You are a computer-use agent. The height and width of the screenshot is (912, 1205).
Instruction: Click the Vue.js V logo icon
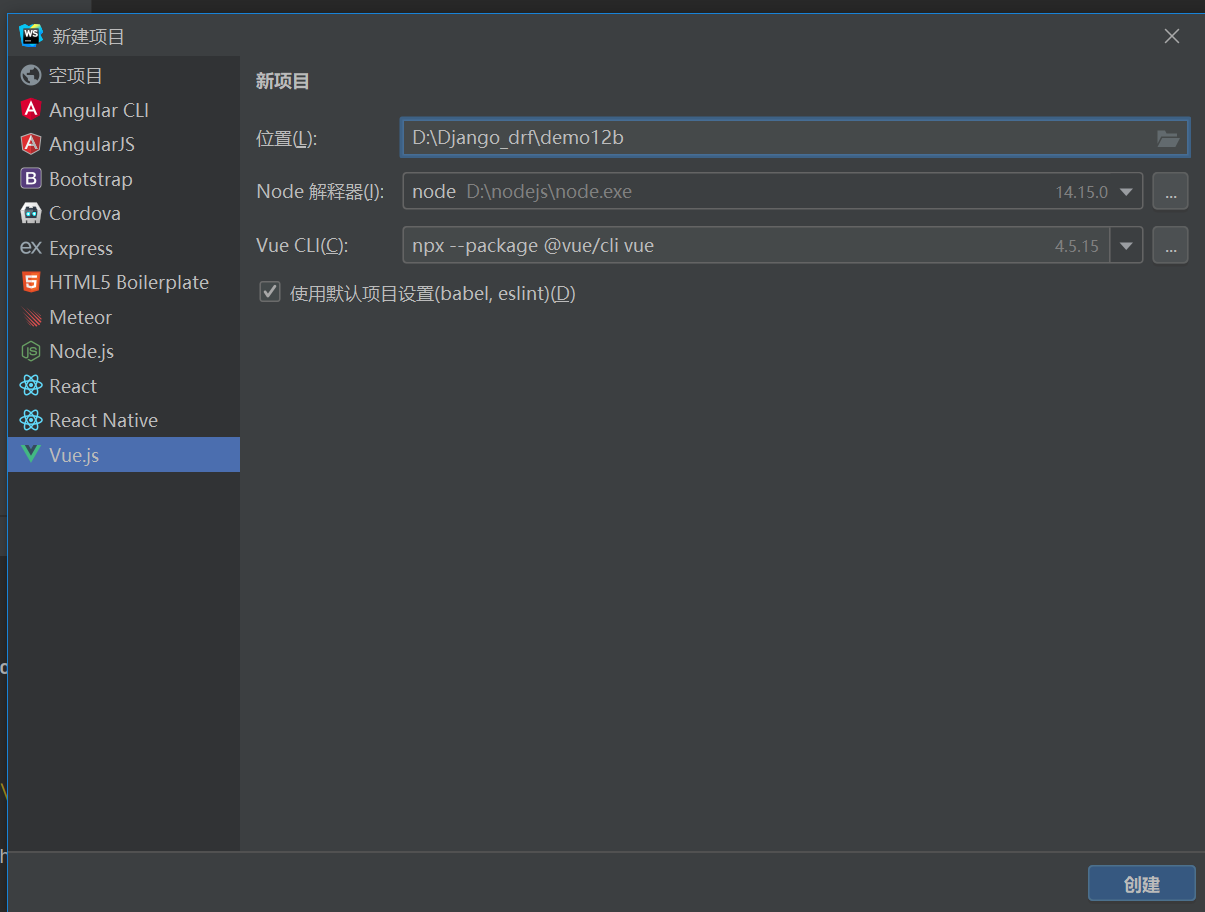coord(31,455)
